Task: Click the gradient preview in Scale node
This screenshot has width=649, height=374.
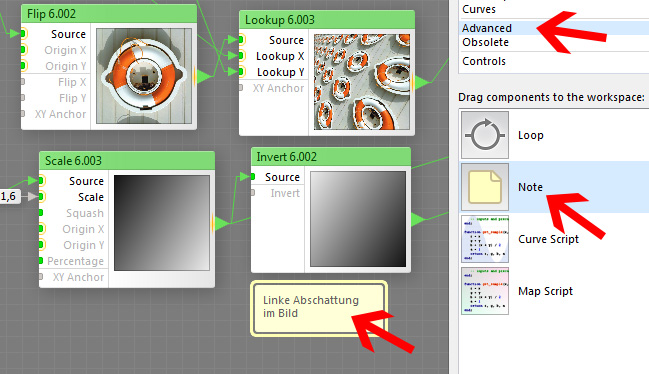Action: (162, 223)
